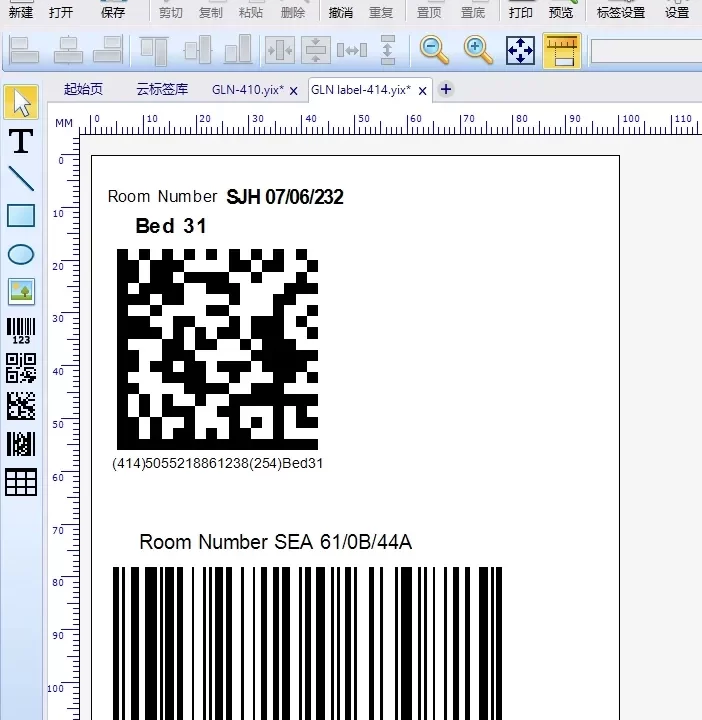Add a new tab with plus button
The image size is (702, 720).
(446, 89)
